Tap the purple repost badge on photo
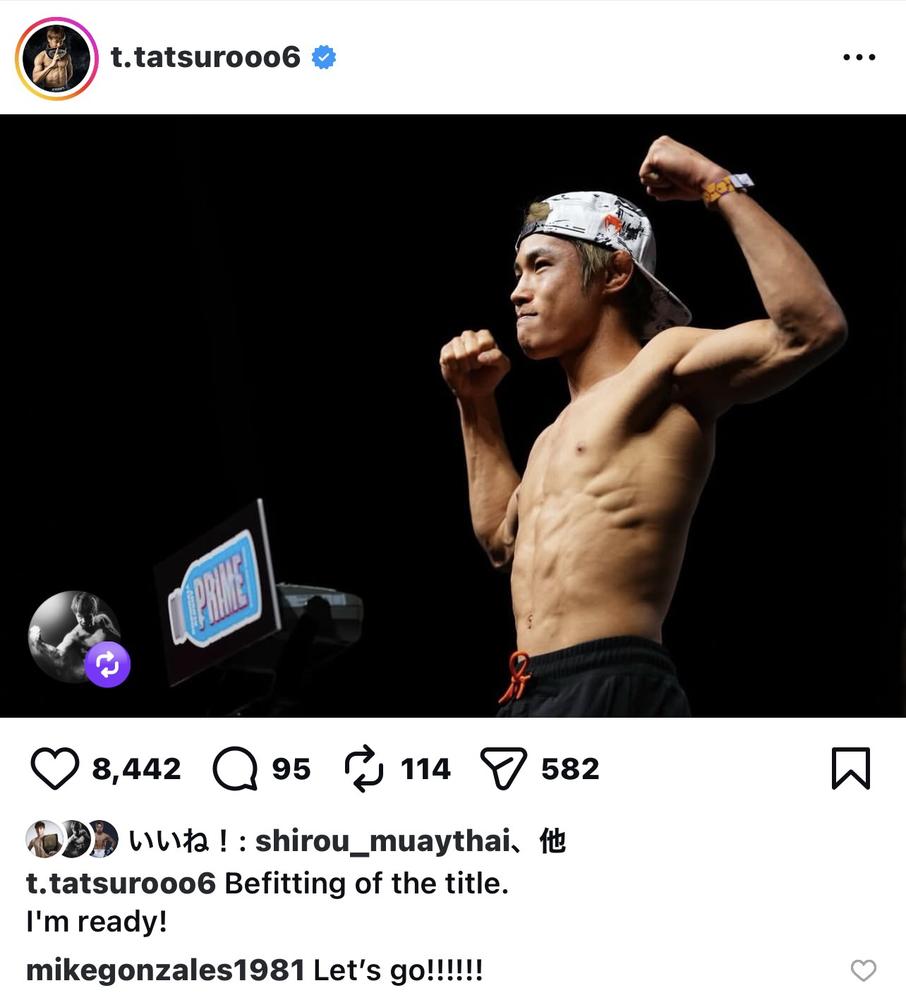This screenshot has height=1000, width=906. (x=107, y=665)
